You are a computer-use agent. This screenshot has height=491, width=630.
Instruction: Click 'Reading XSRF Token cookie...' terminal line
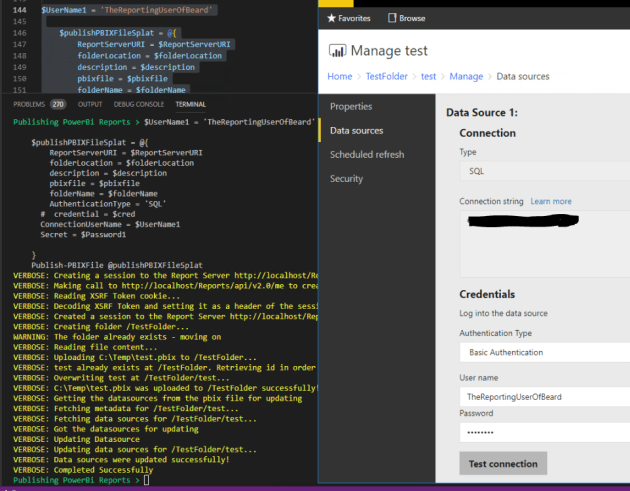coord(96,296)
